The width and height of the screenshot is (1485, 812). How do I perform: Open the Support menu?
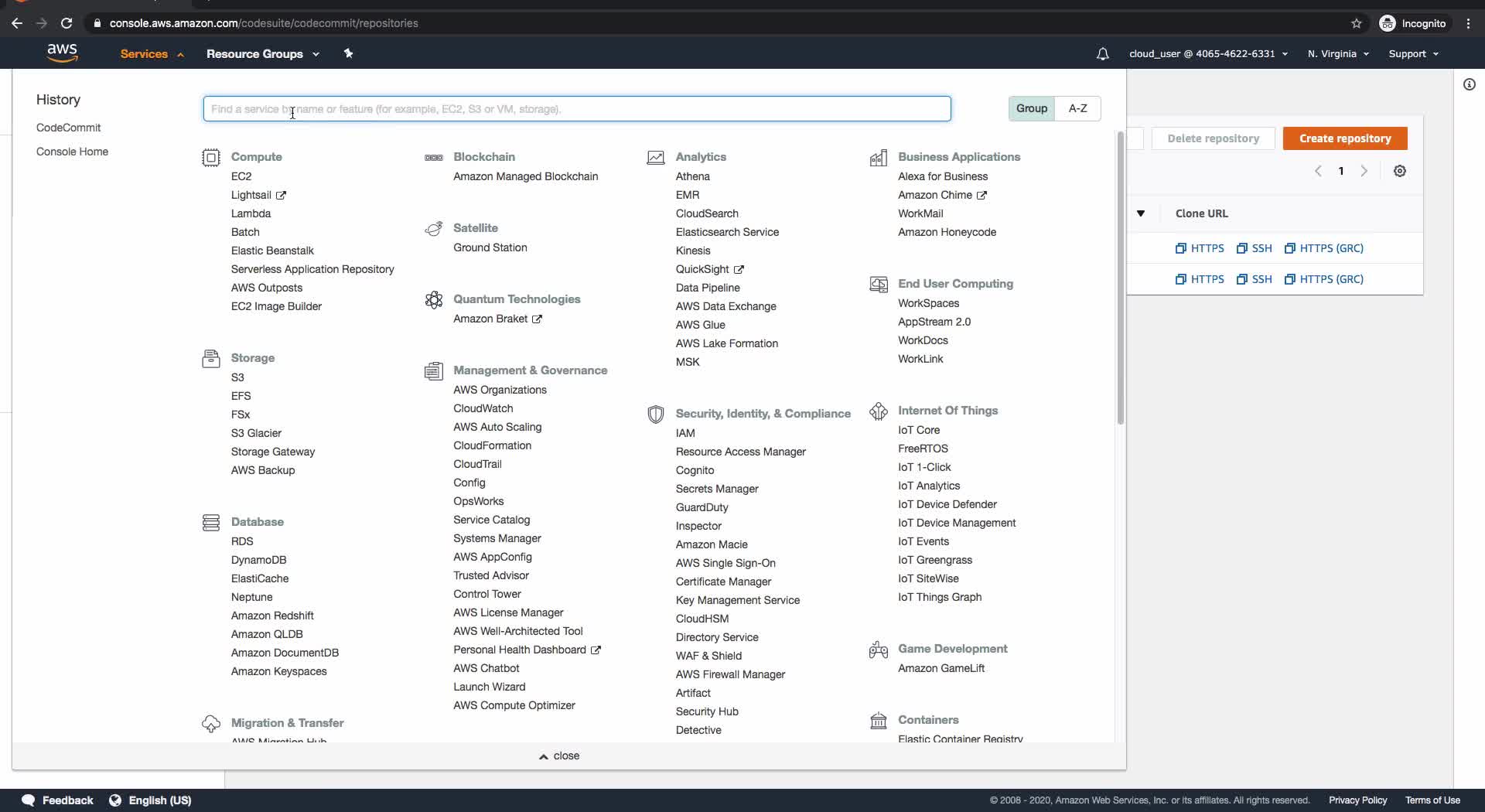coord(1413,54)
